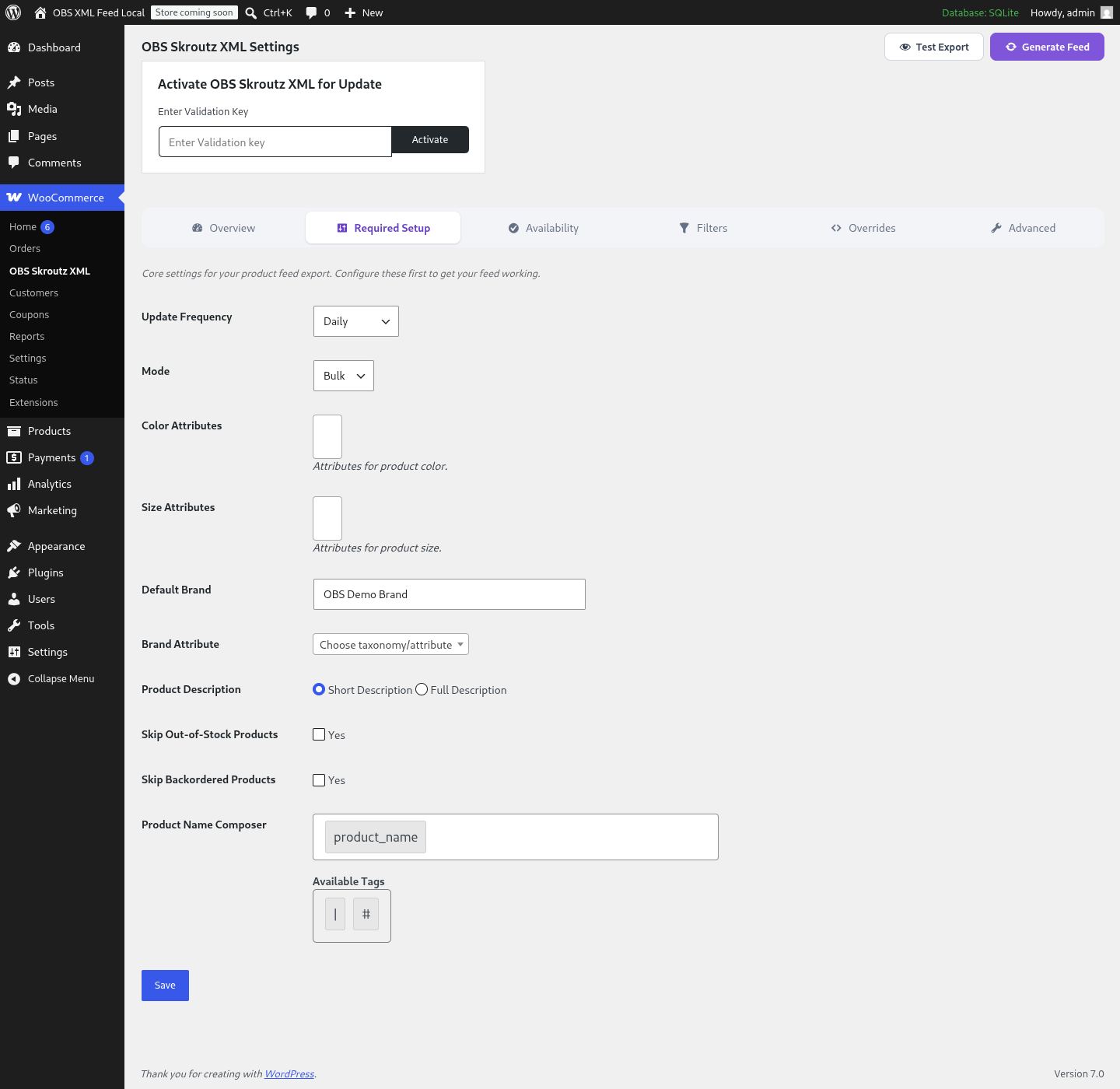Switch to the Advanced tab
The height and width of the screenshot is (1089, 1120).
click(1023, 228)
